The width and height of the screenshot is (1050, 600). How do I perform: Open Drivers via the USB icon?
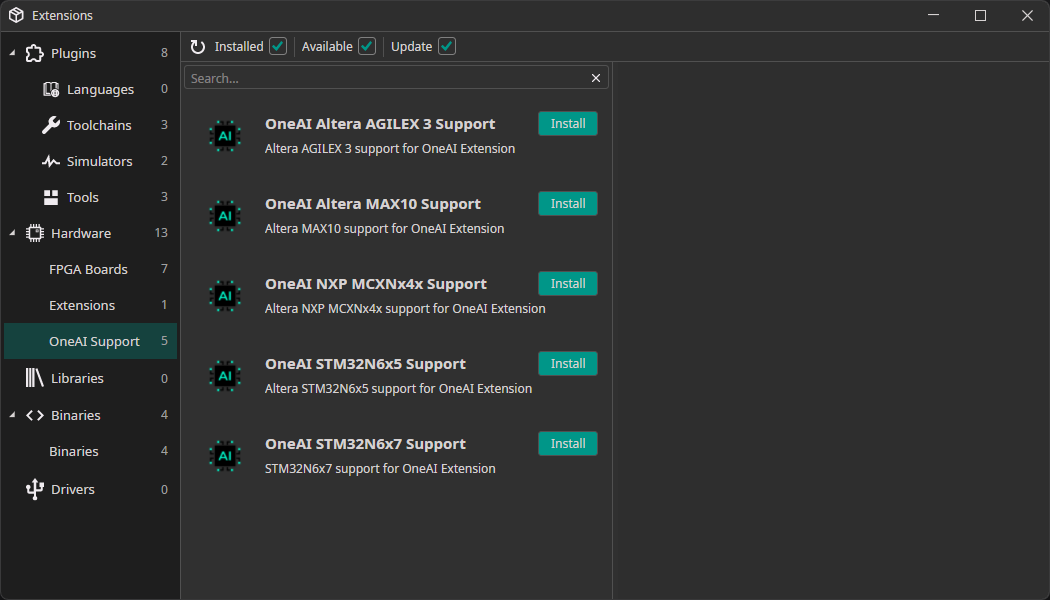point(35,488)
